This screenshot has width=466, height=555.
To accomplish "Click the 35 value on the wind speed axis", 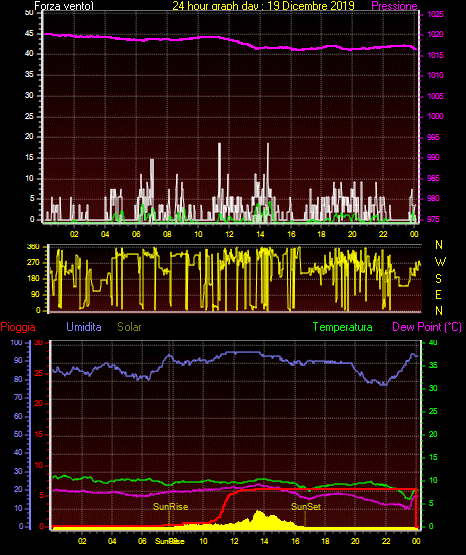I will tap(29, 75).
